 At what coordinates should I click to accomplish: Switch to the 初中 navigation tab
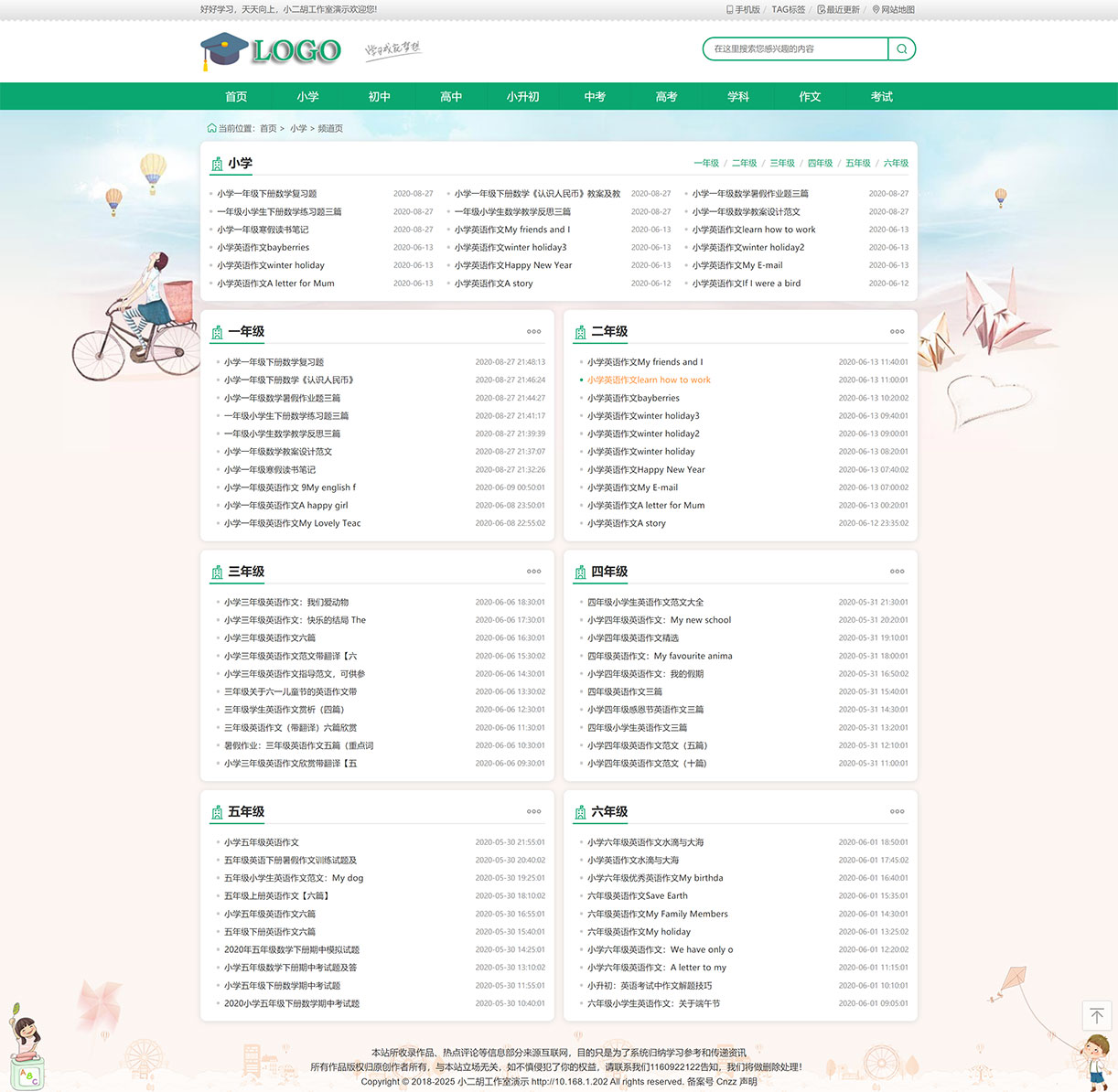[379, 96]
